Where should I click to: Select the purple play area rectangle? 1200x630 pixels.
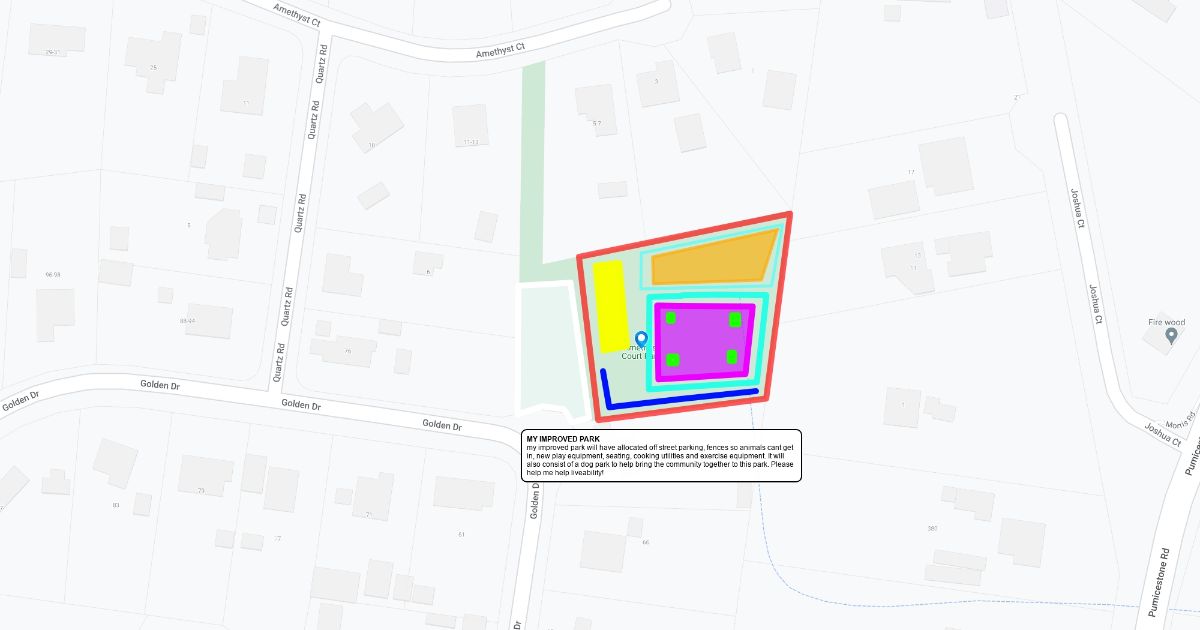[703, 340]
